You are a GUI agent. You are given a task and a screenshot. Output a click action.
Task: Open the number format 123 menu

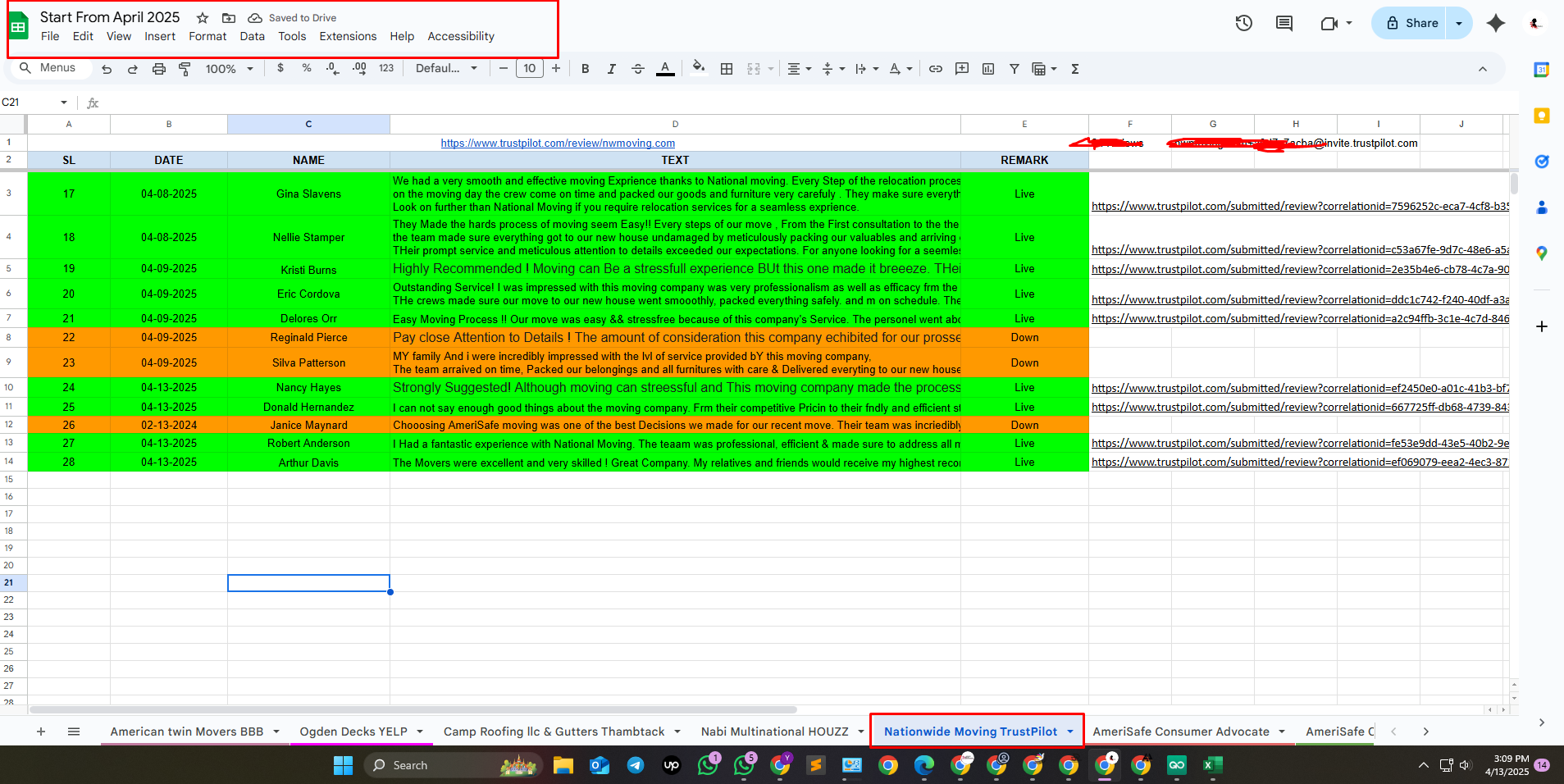pyautogui.click(x=386, y=68)
